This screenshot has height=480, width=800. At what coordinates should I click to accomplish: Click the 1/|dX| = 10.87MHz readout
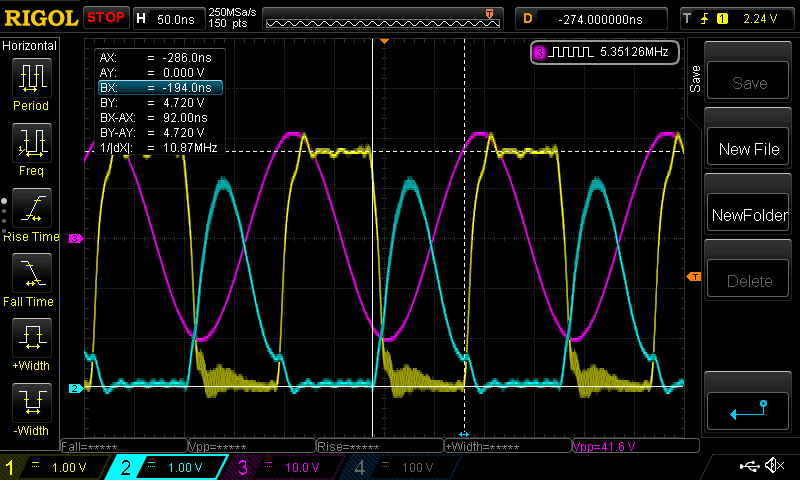click(x=160, y=148)
